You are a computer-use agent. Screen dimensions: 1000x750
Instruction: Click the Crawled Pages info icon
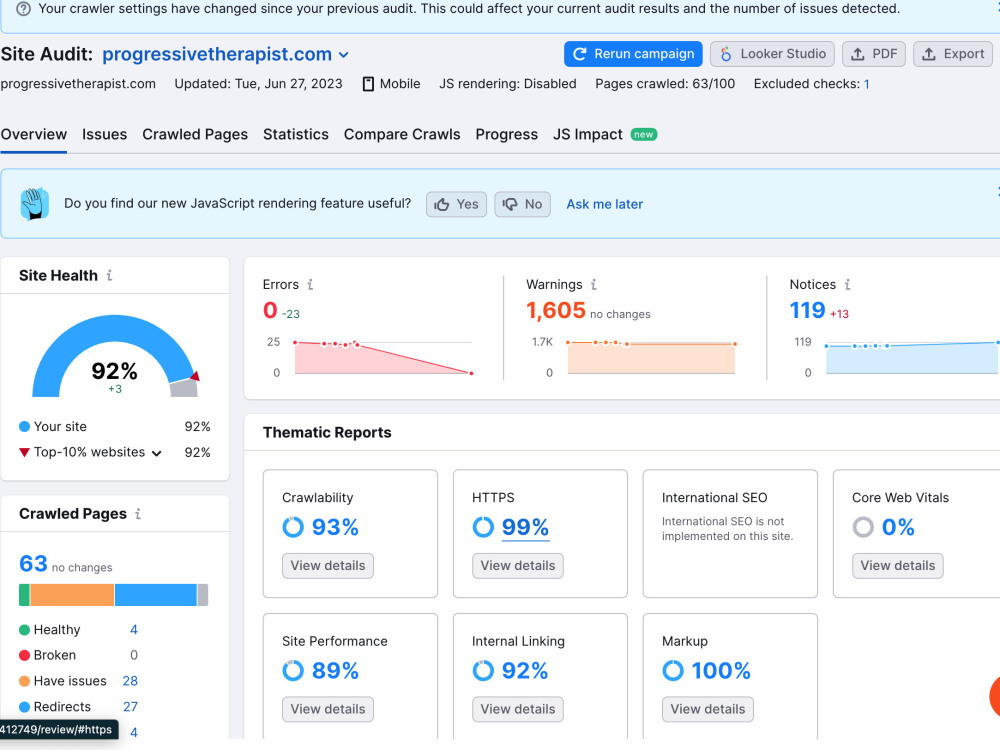138,513
